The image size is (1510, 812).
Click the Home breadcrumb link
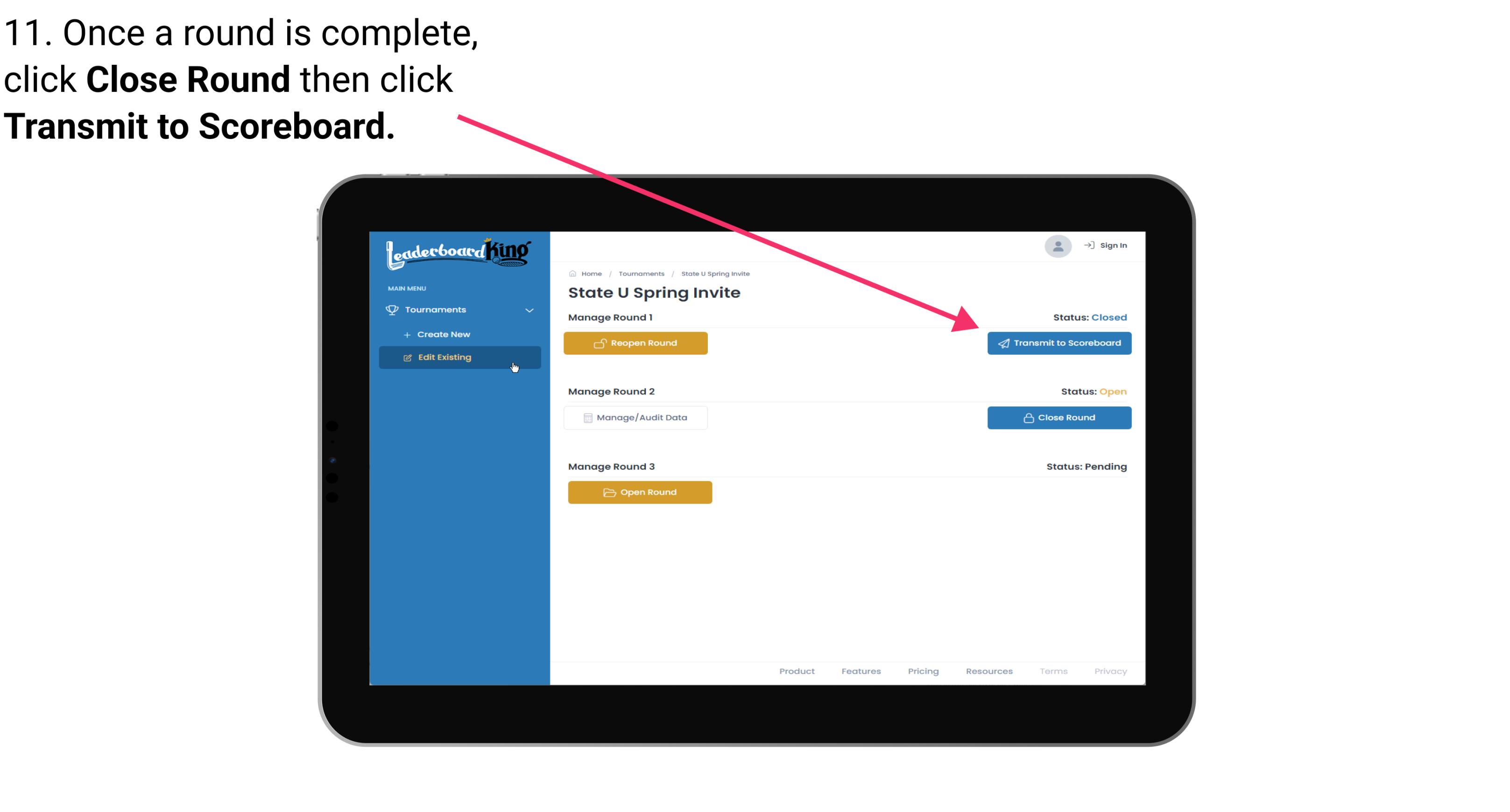(x=590, y=273)
